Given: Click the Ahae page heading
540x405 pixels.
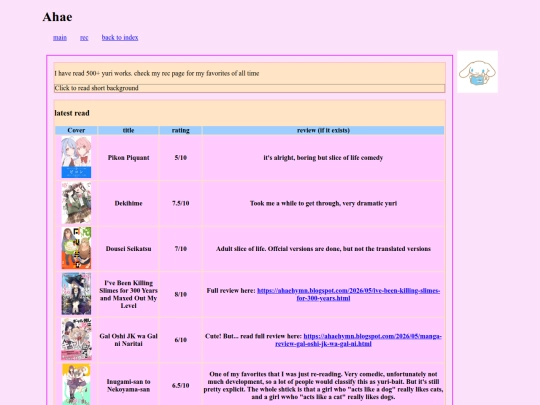Looking at the screenshot, I should click(x=58, y=17).
